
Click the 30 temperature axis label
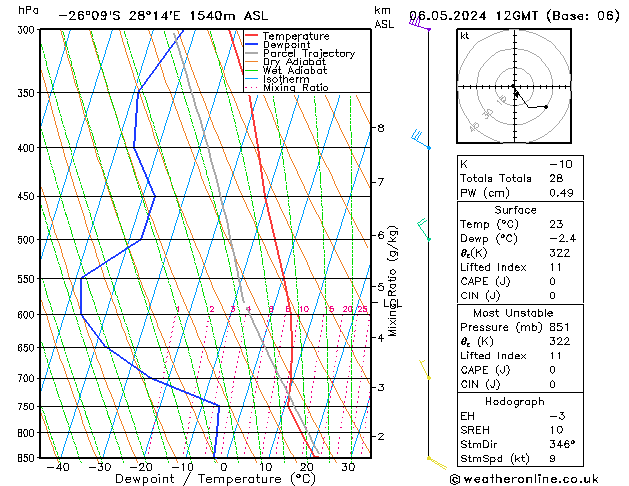348,467
